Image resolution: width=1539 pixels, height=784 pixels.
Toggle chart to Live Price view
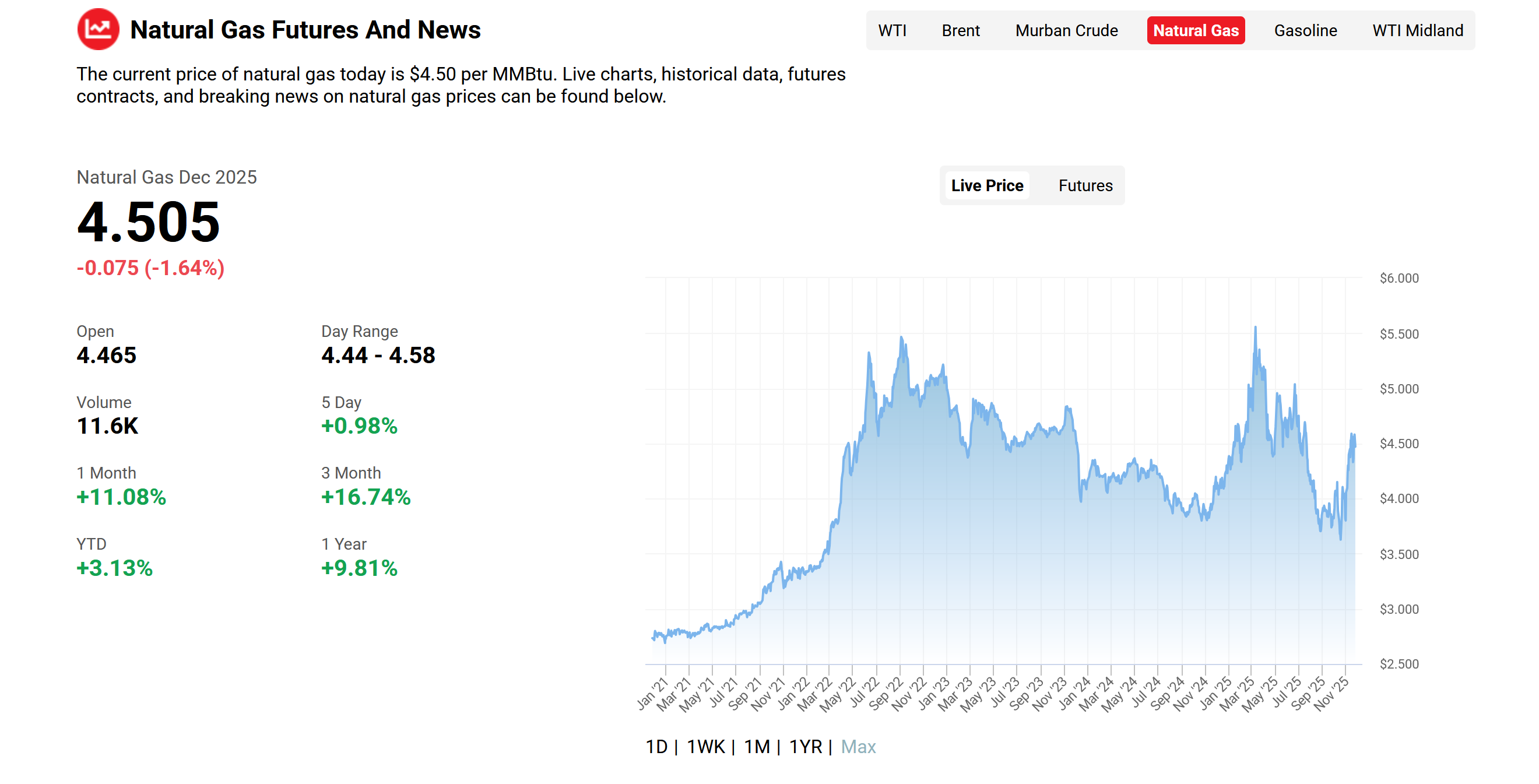[x=986, y=185]
